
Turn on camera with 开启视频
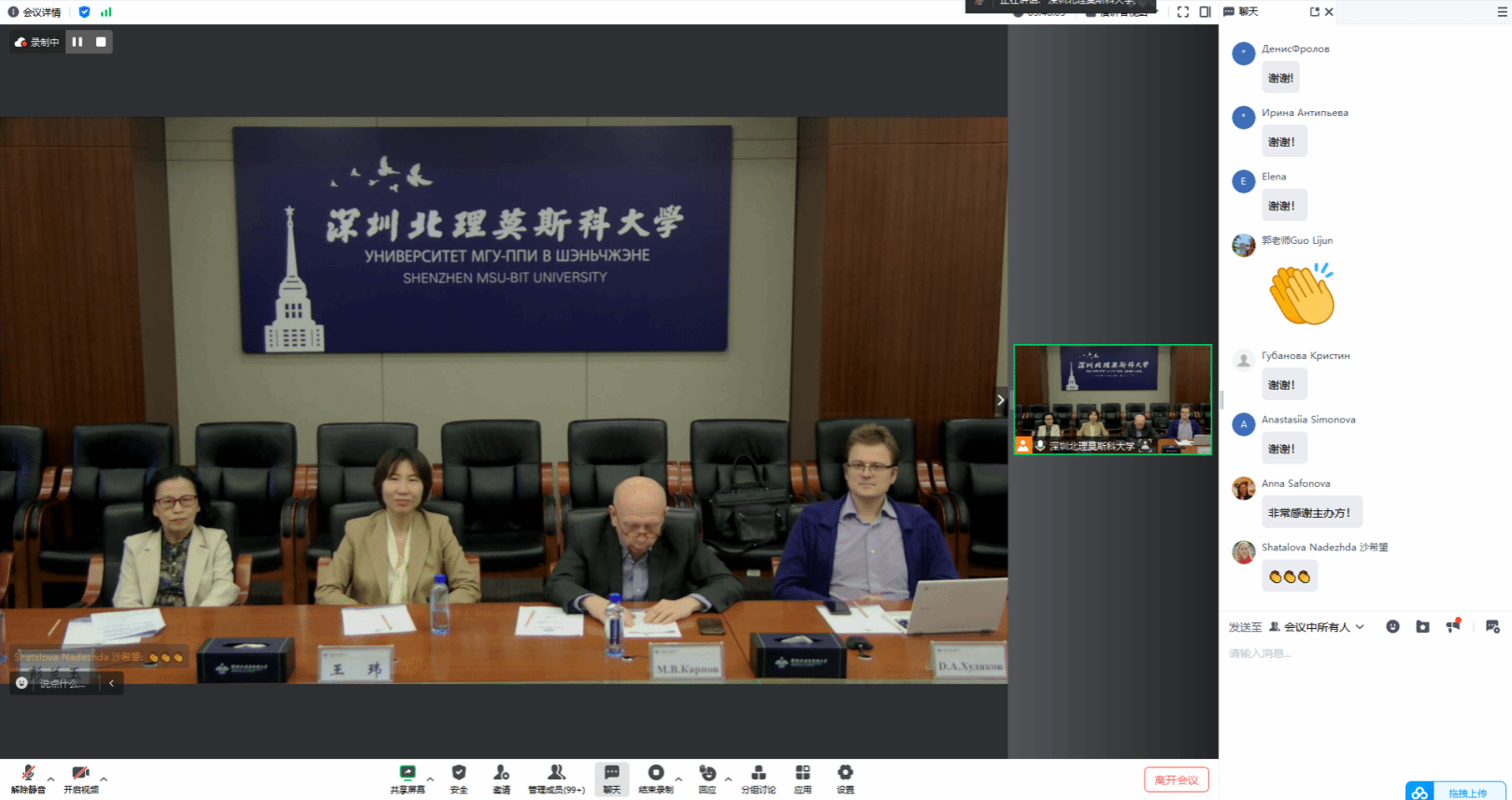pos(81,779)
